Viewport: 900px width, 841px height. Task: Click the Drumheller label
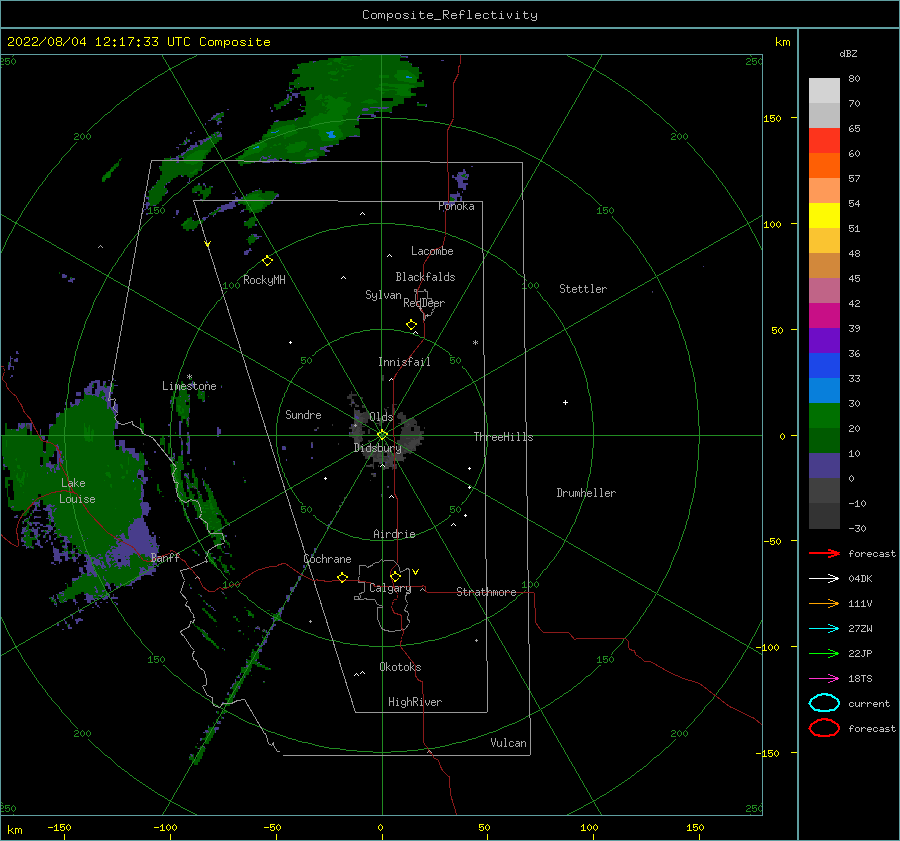(x=586, y=493)
